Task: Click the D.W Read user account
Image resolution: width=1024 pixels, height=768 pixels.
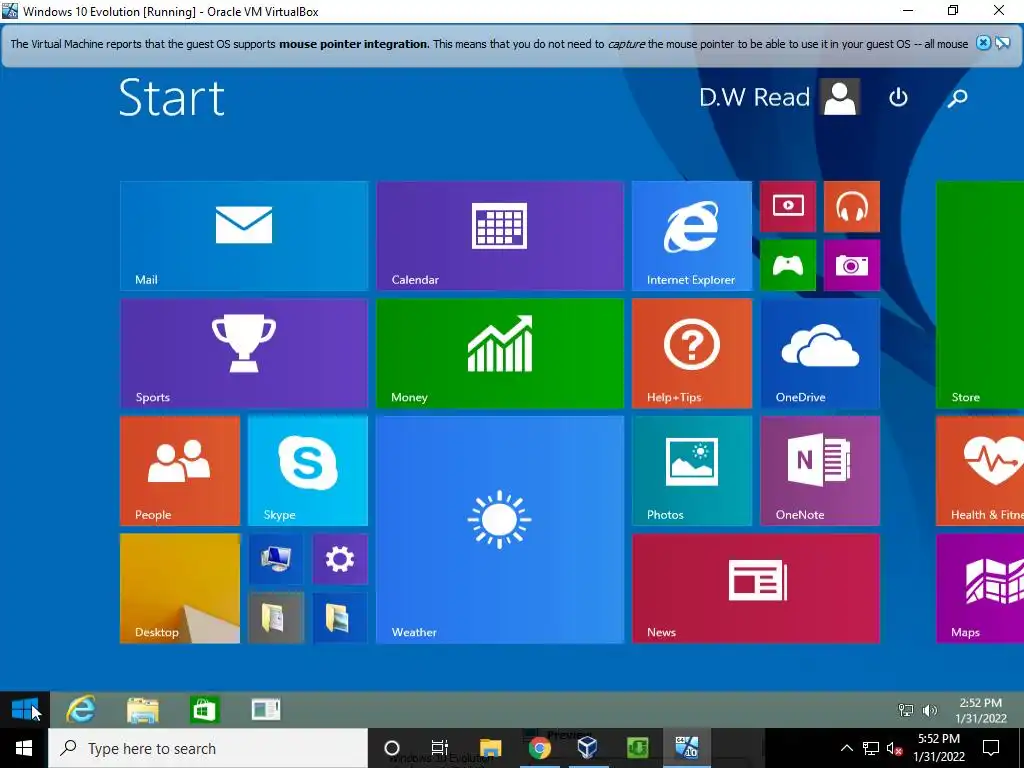Action: point(779,97)
